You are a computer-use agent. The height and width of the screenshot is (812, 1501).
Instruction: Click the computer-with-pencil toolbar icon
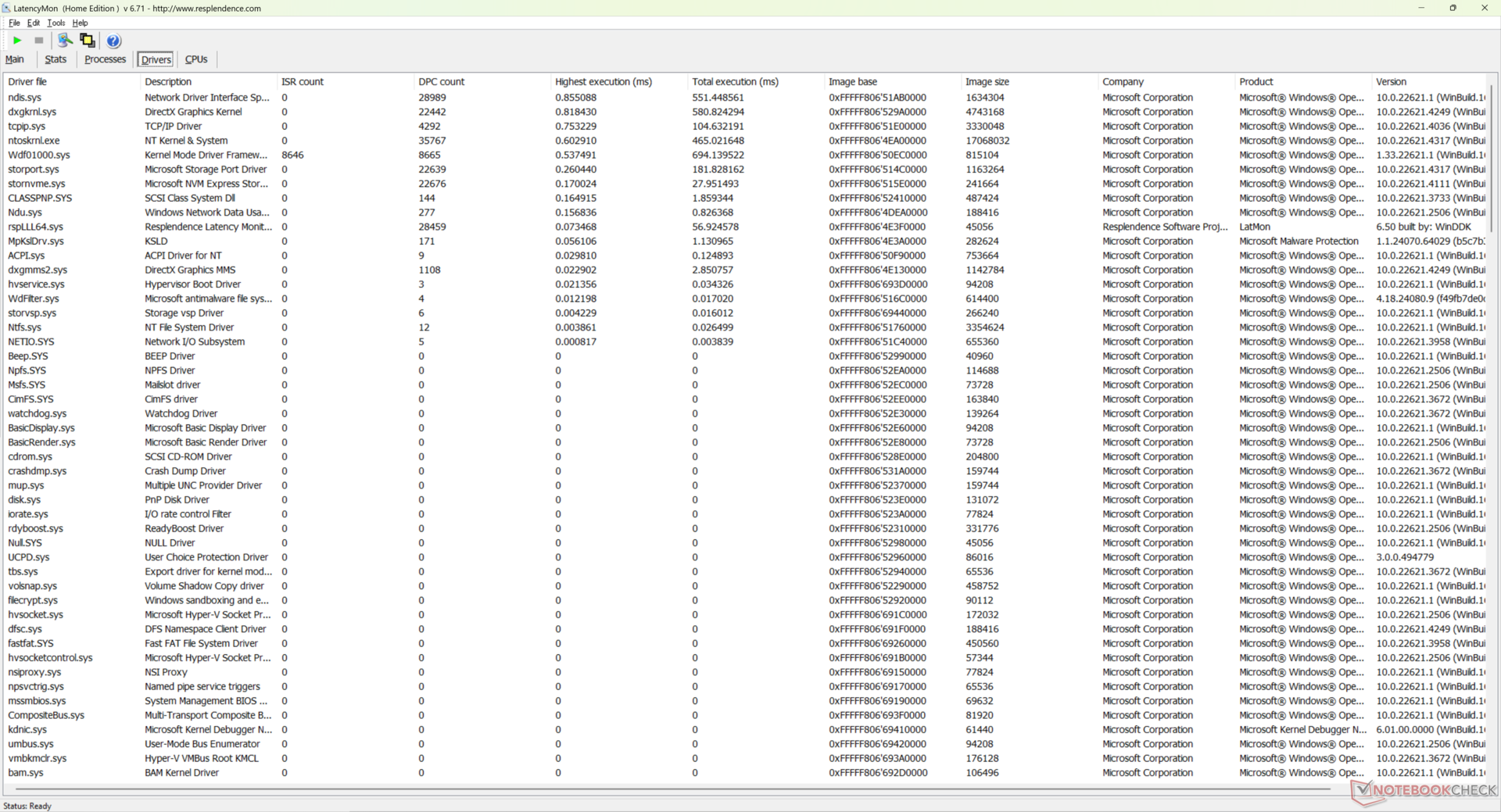tap(65, 41)
